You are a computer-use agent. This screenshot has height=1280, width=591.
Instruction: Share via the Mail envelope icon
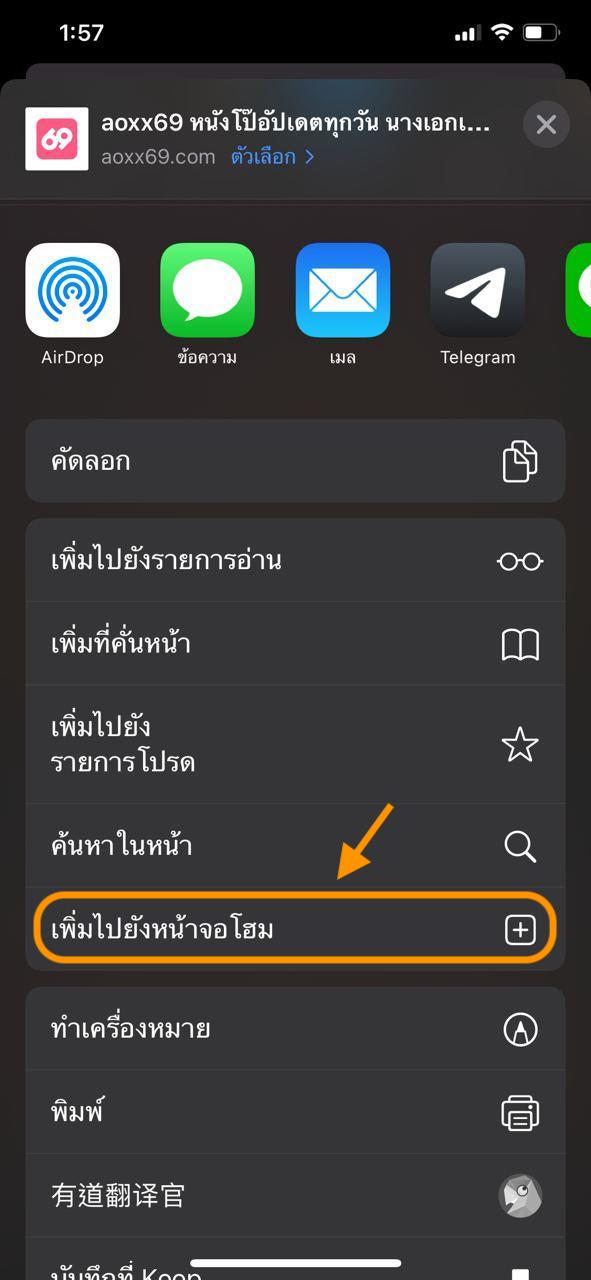pos(343,290)
